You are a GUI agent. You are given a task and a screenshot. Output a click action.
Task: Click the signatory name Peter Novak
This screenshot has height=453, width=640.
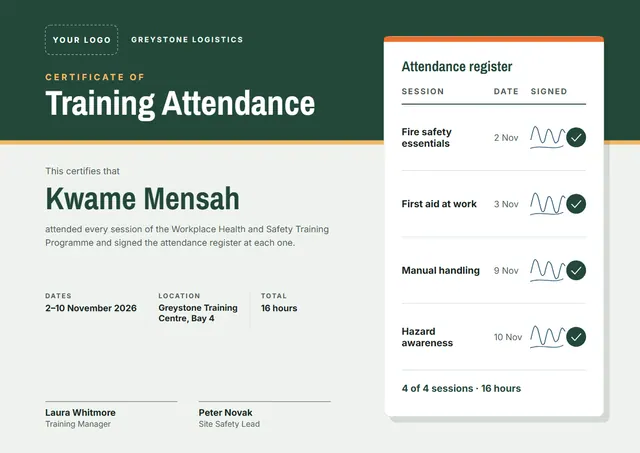click(226, 413)
